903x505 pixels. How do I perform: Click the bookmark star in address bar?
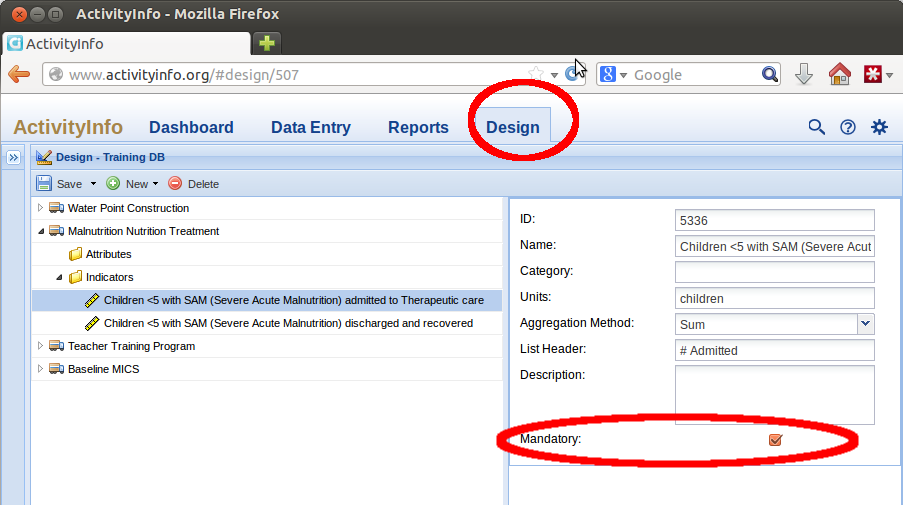pos(536,74)
